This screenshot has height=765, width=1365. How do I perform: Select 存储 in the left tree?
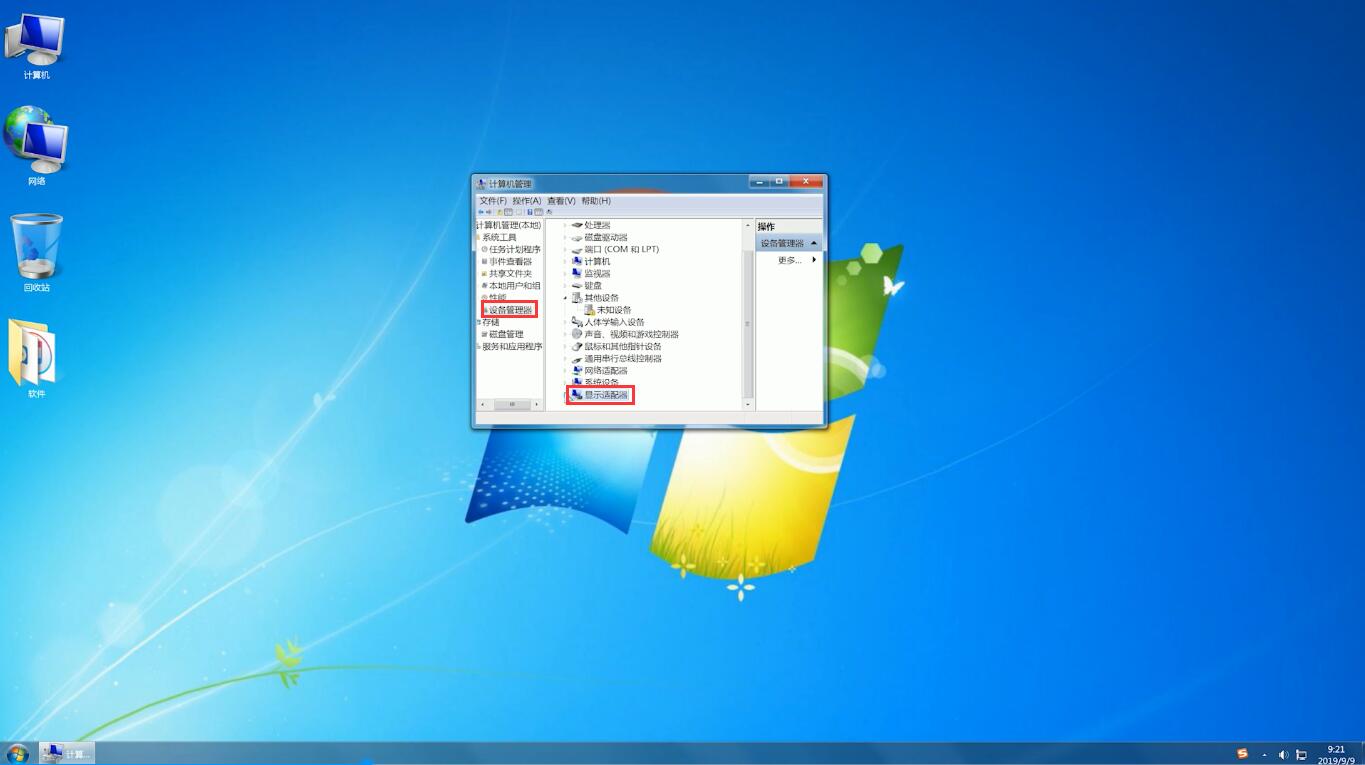click(x=490, y=322)
